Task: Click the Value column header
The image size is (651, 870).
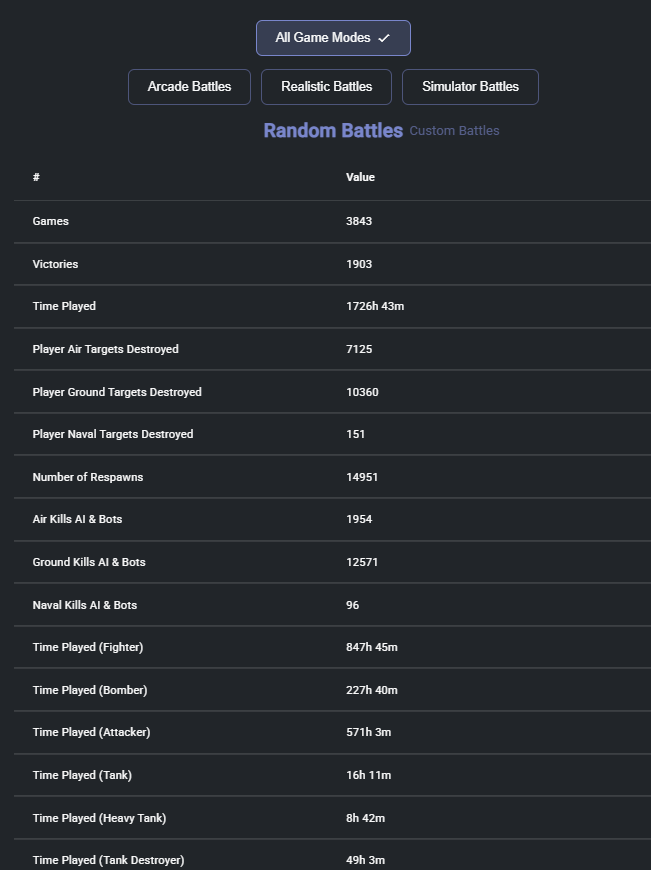Action: coord(360,177)
